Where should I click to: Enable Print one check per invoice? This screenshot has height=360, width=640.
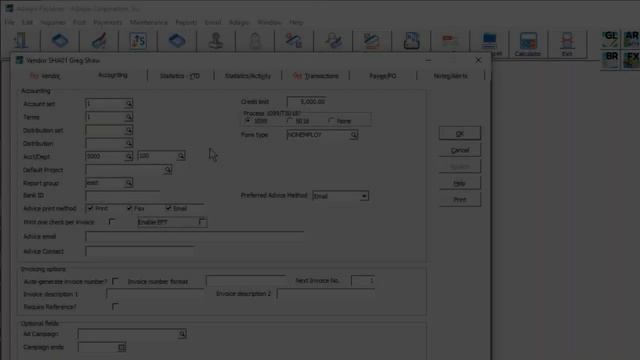[x=112, y=222]
